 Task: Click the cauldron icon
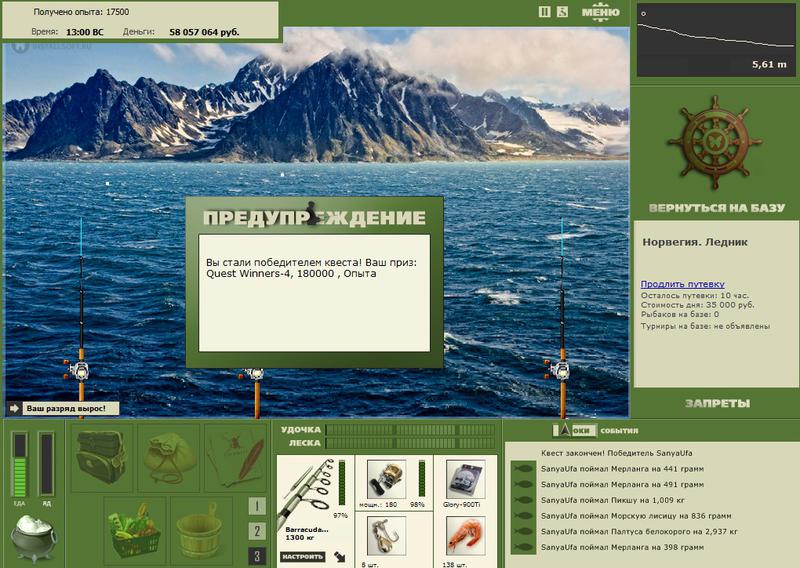click(33, 537)
